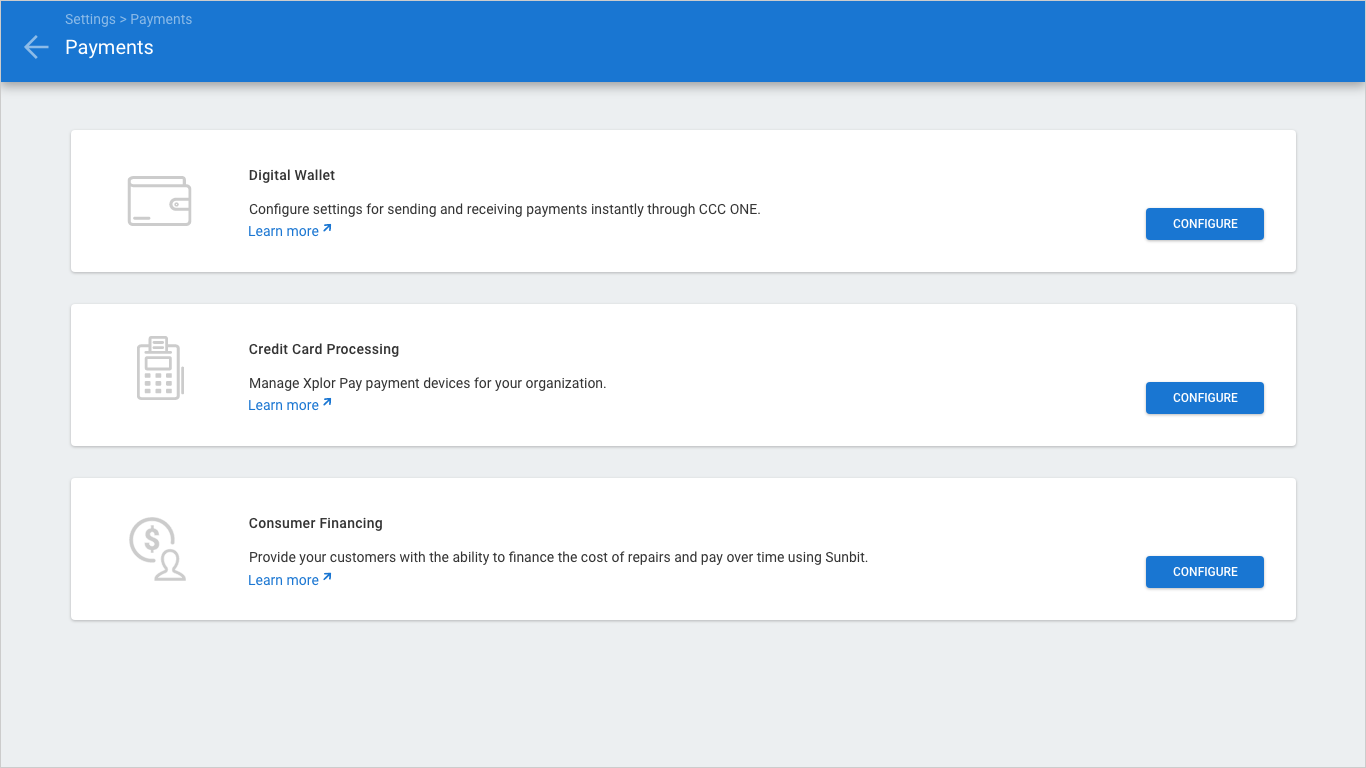Click external-link arrow beside Digital Wallet Learn more

click(327, 230)
